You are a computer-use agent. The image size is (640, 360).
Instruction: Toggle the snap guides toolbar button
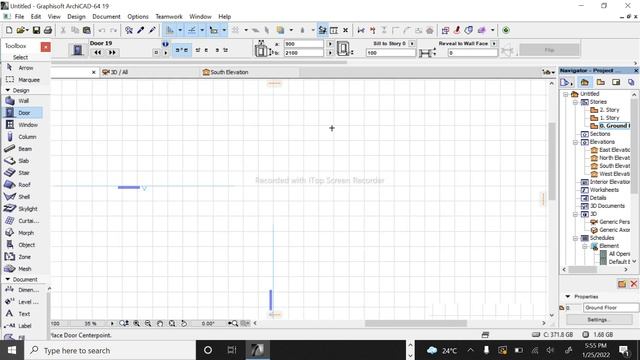[191, 30]
